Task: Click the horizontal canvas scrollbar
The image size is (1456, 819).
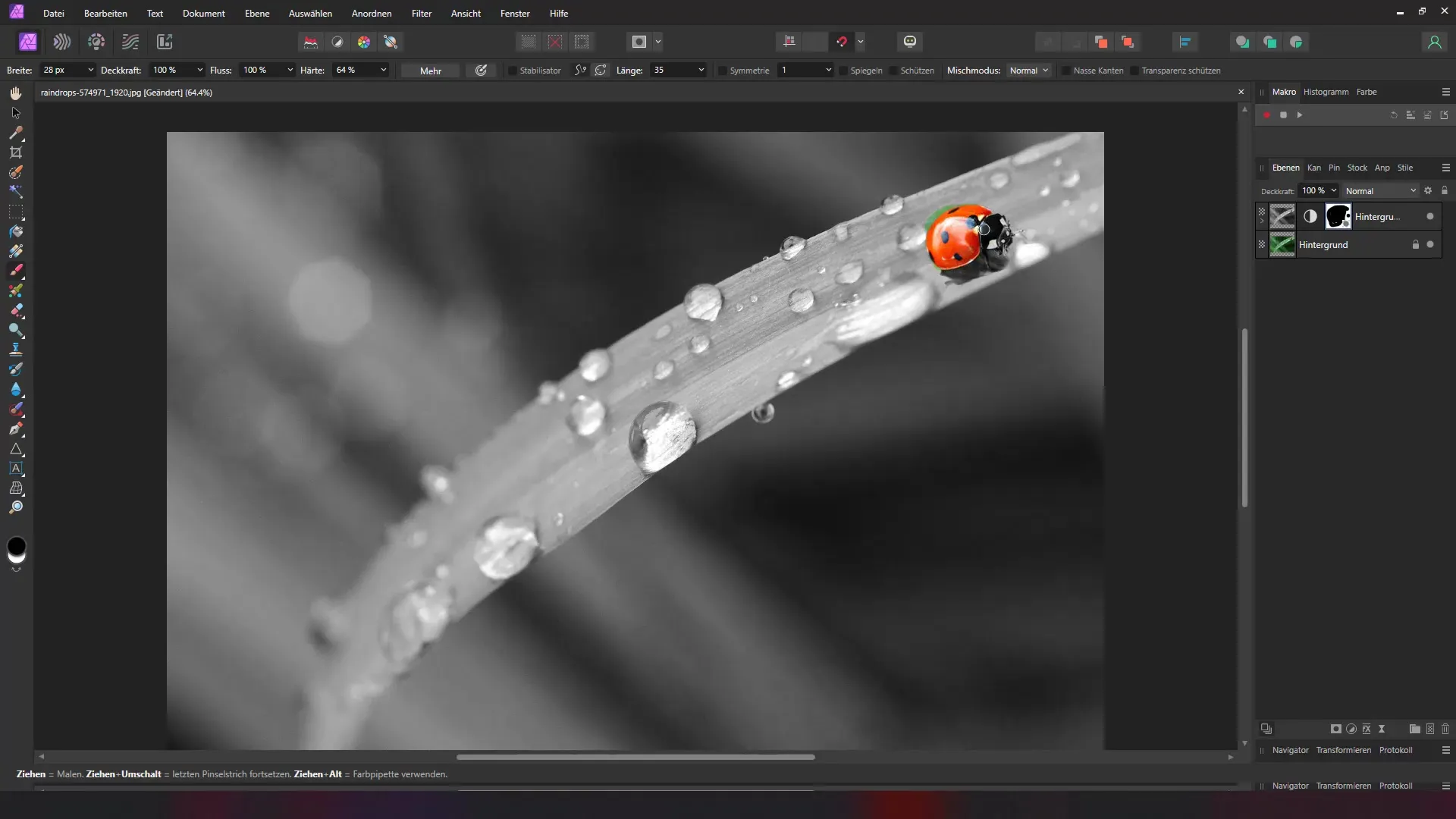Action: pos(635,757)
